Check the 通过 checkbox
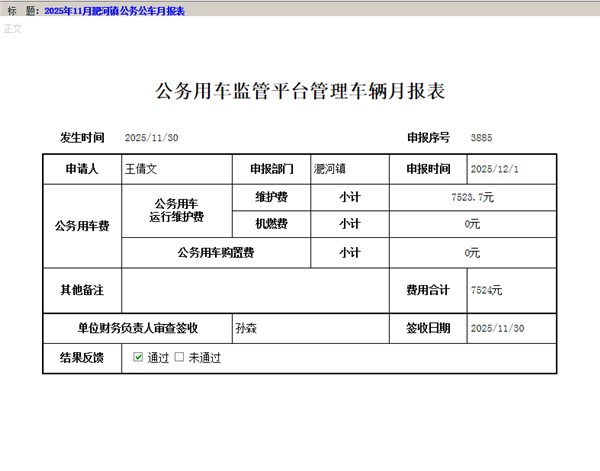This screenshot has width=600, height=471. 138,357
